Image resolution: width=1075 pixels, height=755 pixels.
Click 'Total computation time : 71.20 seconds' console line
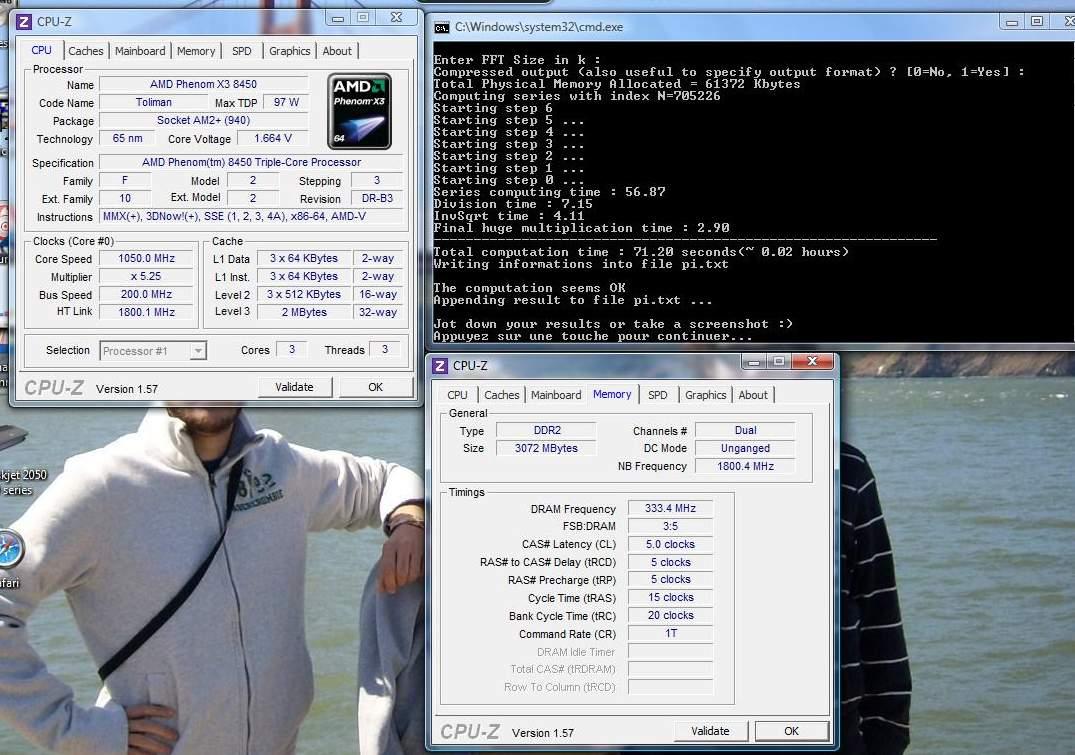[640, 252]
